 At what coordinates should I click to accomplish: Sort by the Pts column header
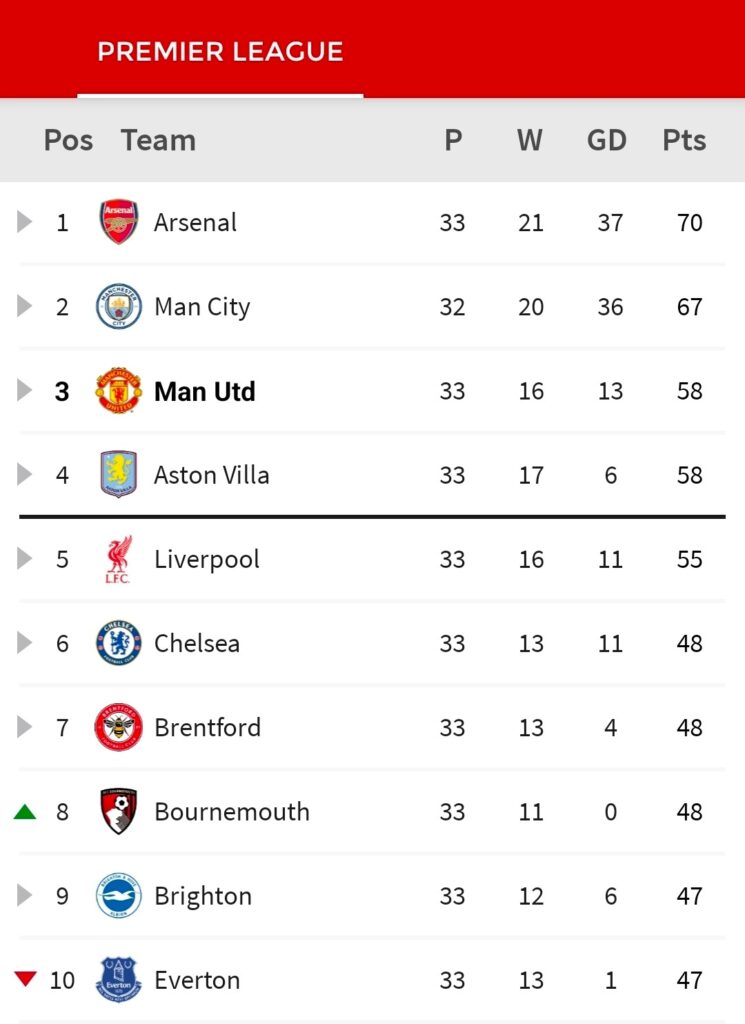(x=684, y=140)
